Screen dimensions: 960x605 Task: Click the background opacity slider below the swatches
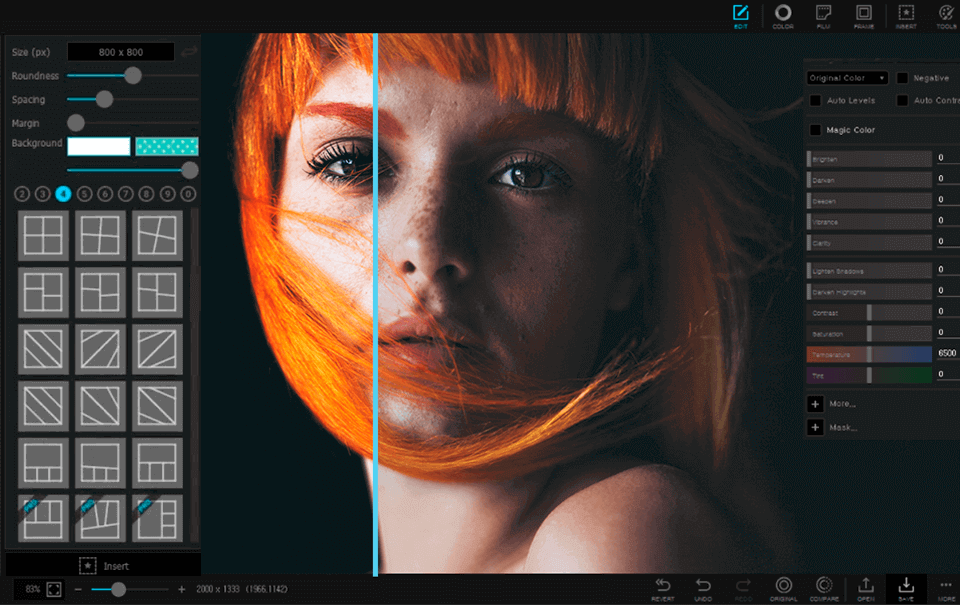pyautogui.click(x=132, y=170)
